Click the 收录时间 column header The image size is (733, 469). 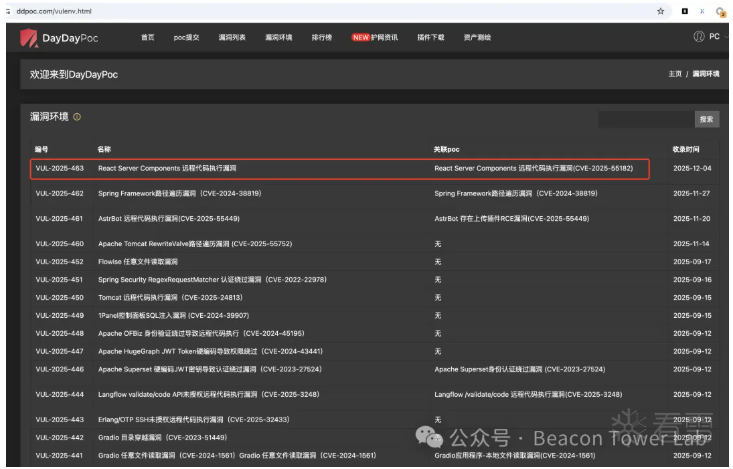(686, 150)
